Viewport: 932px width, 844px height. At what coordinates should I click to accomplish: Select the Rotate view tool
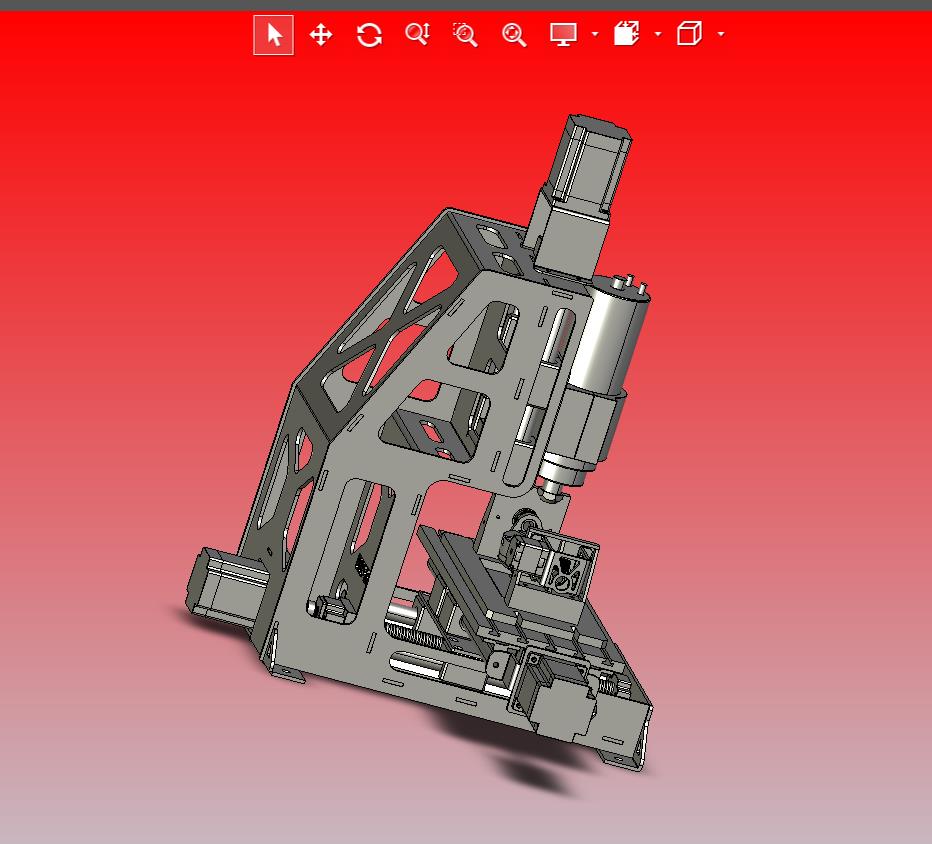[x=369, y=34]
